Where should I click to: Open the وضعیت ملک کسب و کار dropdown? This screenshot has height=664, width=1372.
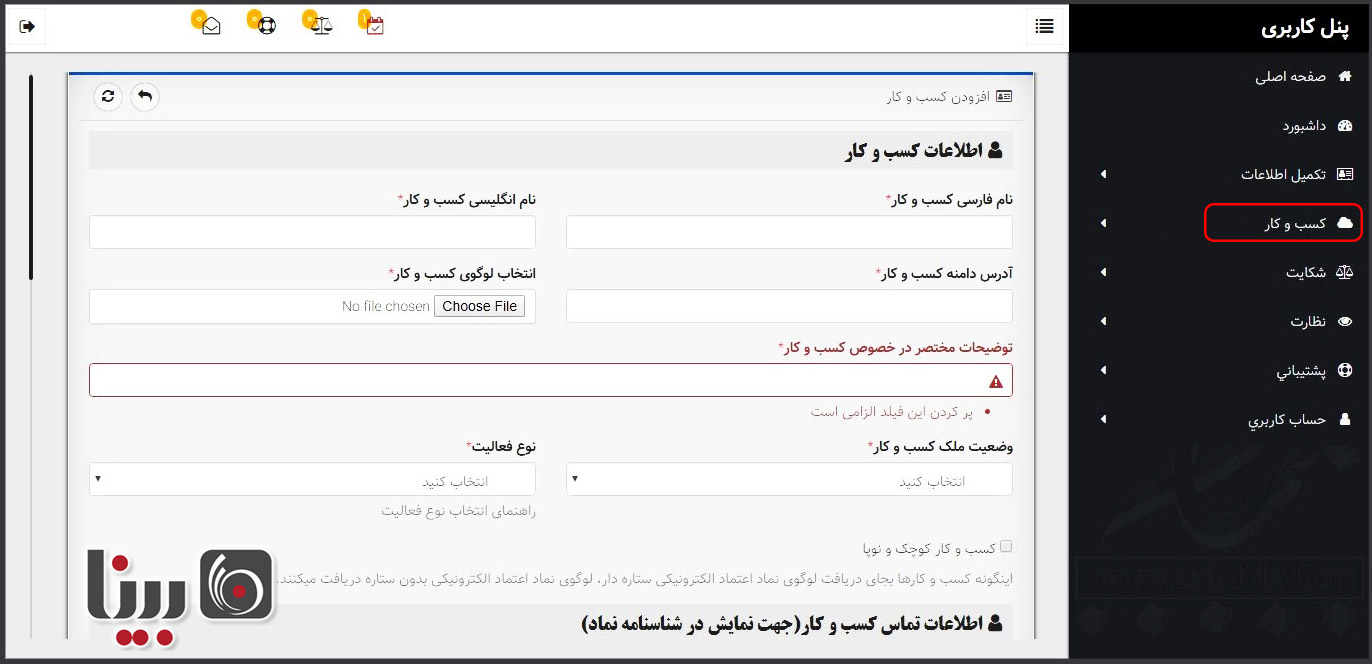[x=789, y=479]
